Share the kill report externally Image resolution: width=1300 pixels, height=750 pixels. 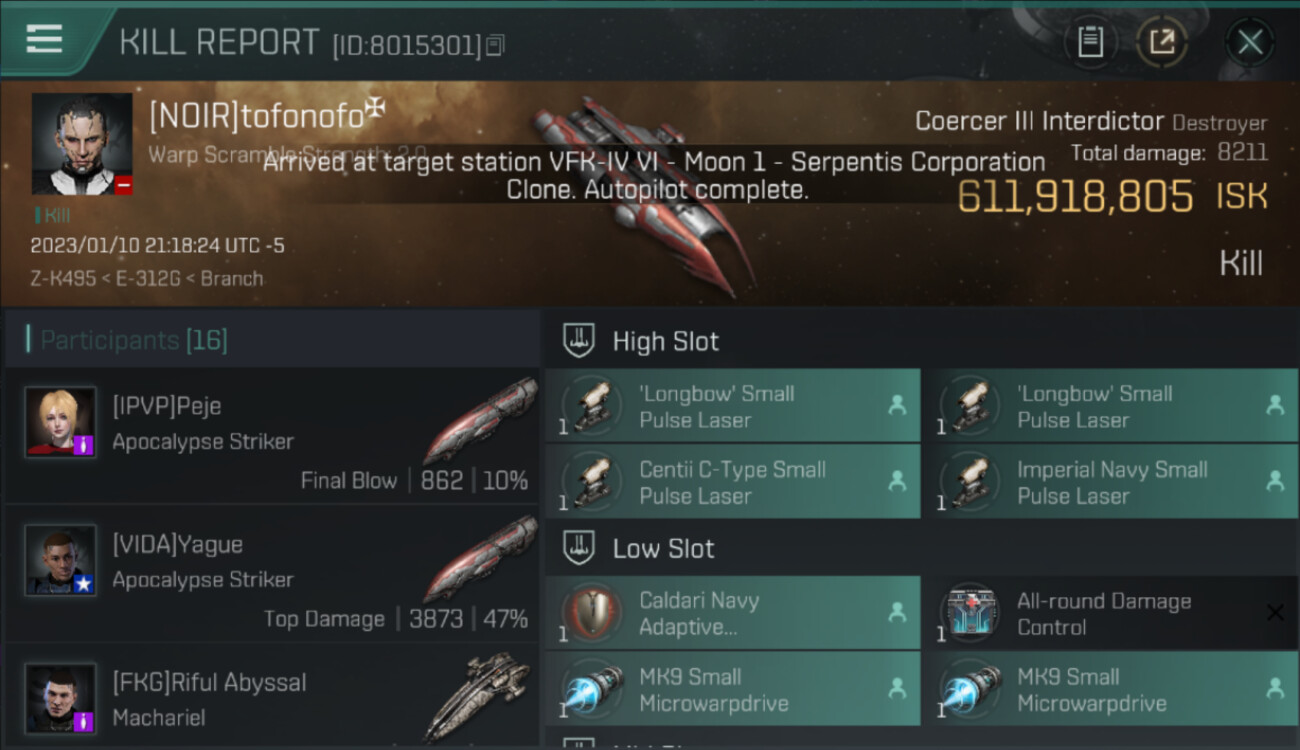(x=1162, y=42)
